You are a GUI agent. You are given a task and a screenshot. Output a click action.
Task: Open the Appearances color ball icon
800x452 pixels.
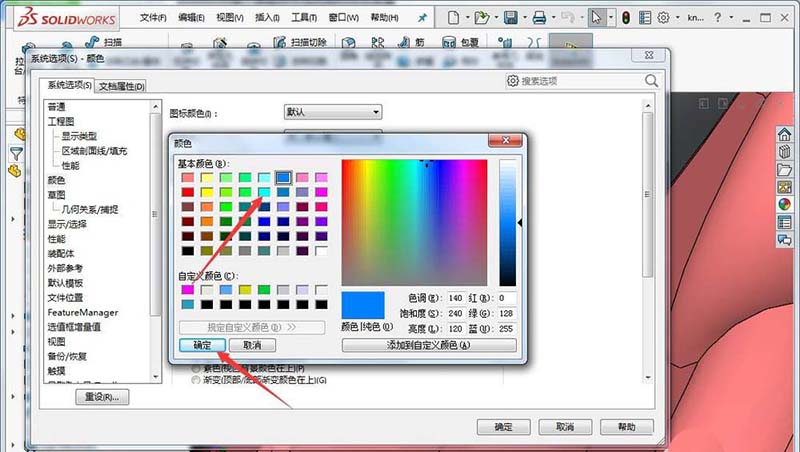coord(784,205)
